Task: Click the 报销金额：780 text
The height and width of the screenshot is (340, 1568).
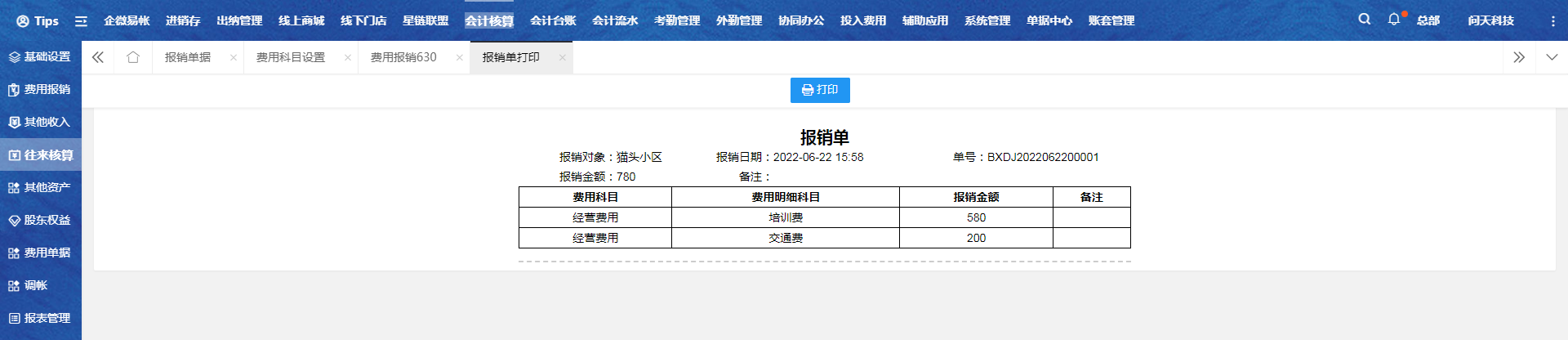Action: coord(597,177)
